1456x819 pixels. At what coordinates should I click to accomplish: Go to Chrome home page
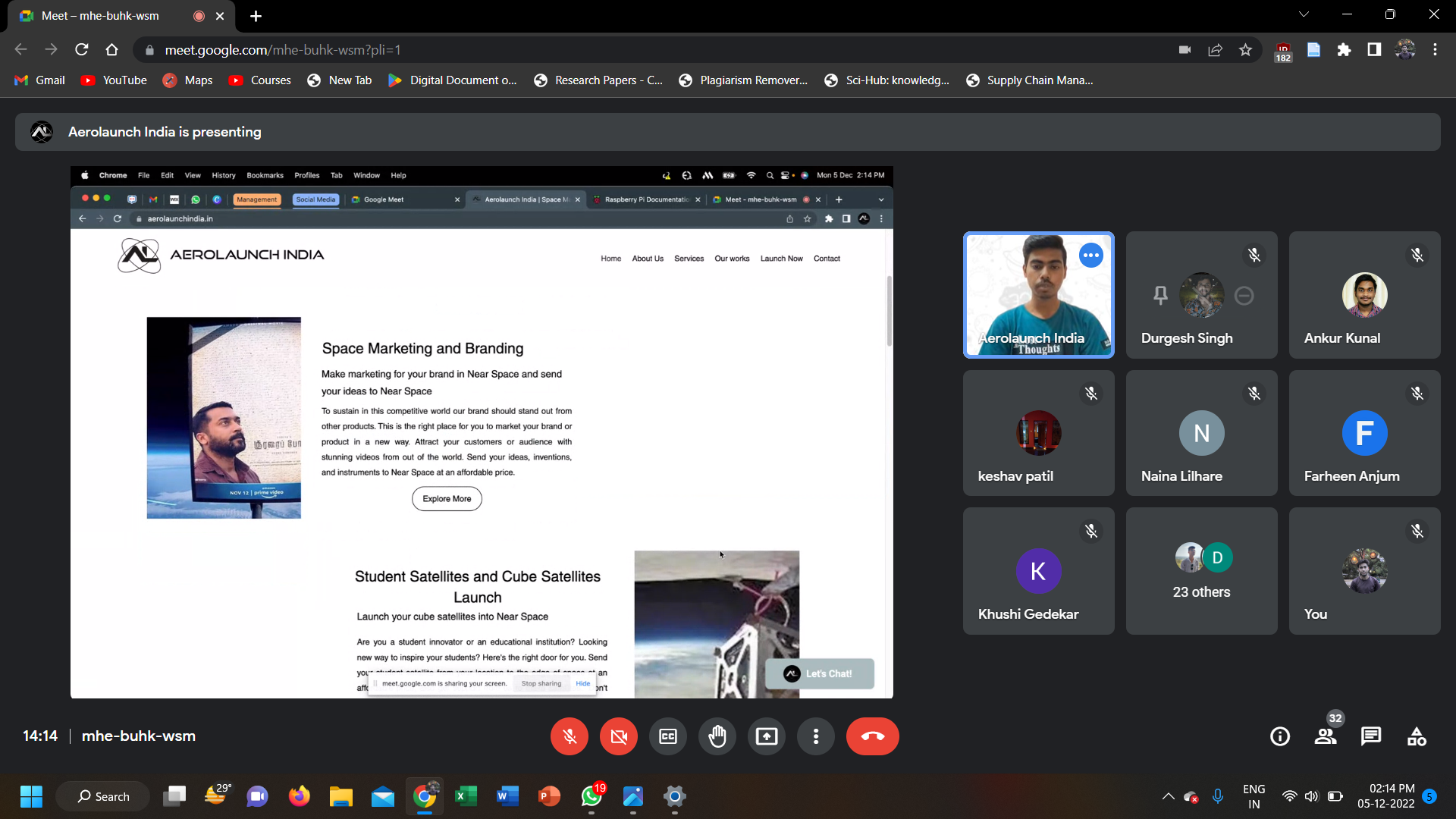coord(112,50)
